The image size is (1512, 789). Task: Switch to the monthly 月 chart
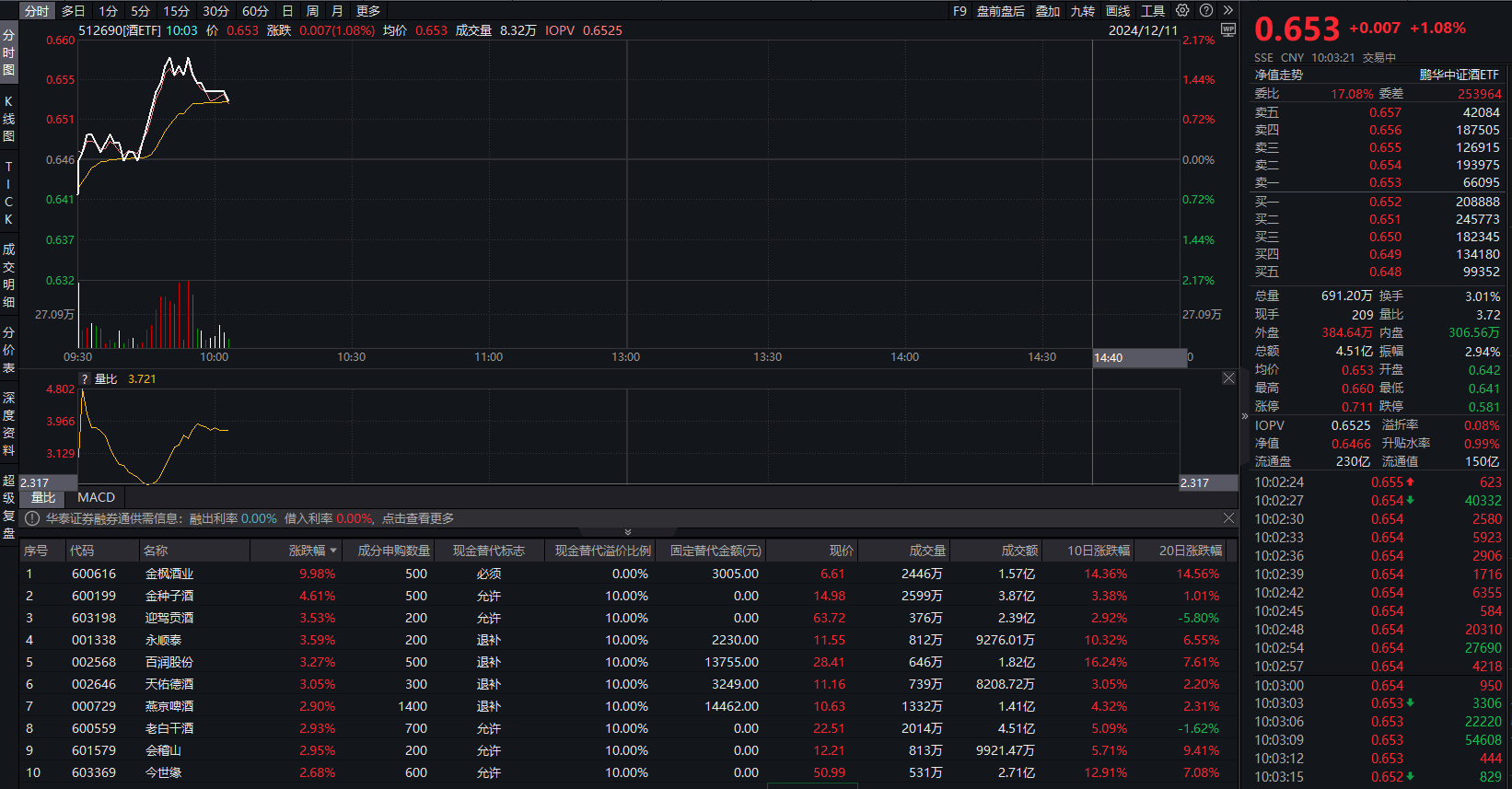tap(337, 11)
